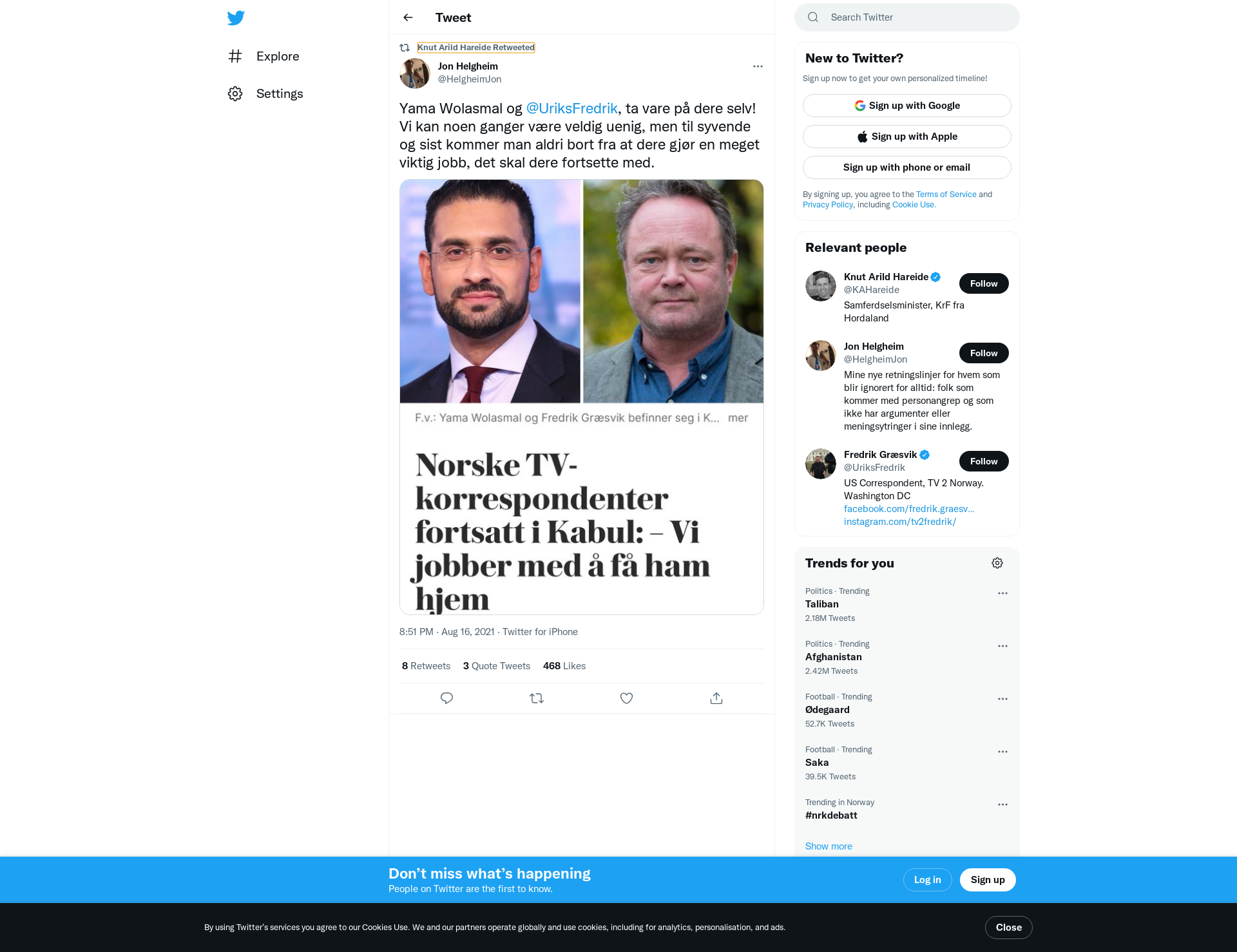Close the cookies notice banner
1237x952 pixels.
[x=1009, y=928]
